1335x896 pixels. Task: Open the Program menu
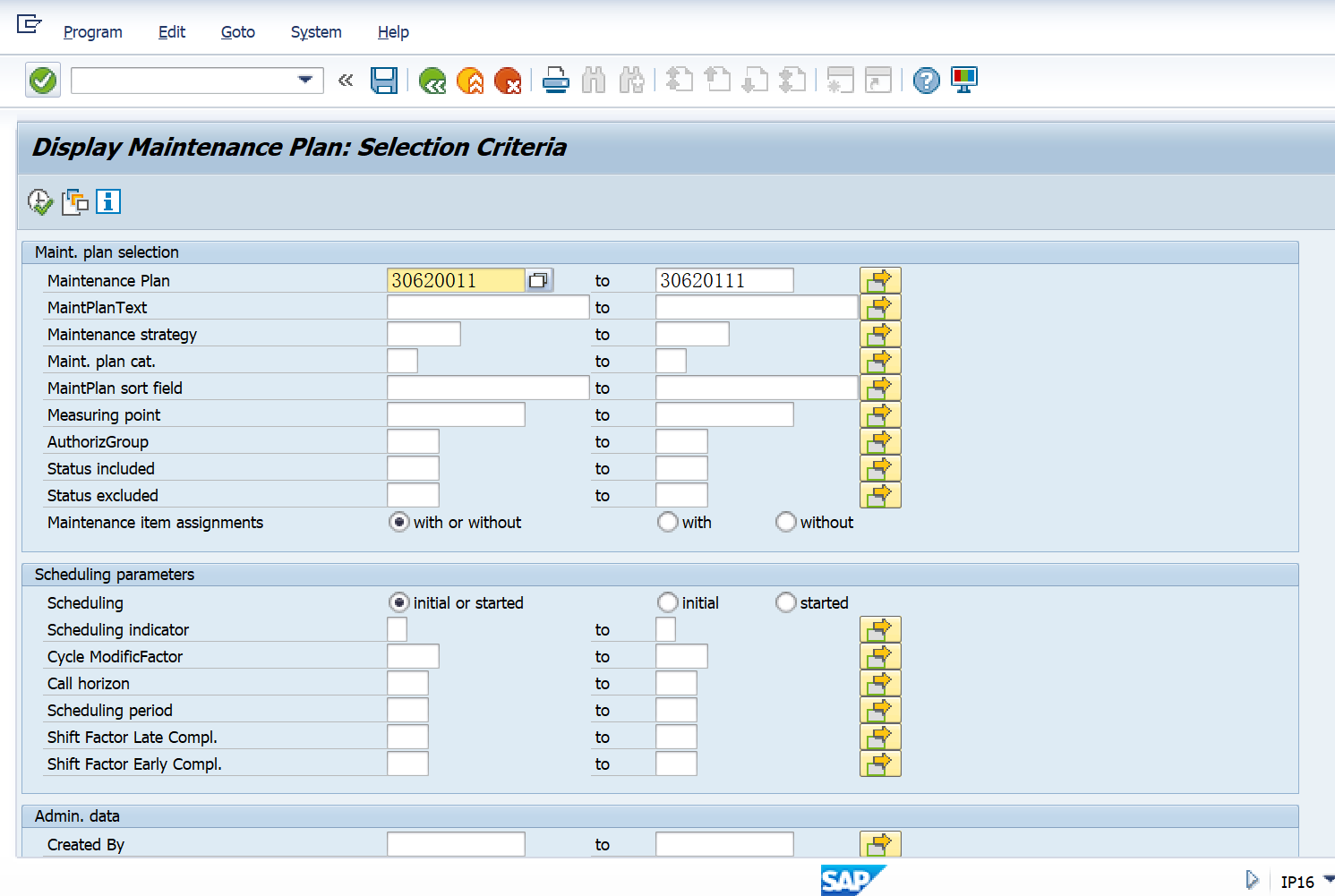pyautogui.click(x=93, y=32)
